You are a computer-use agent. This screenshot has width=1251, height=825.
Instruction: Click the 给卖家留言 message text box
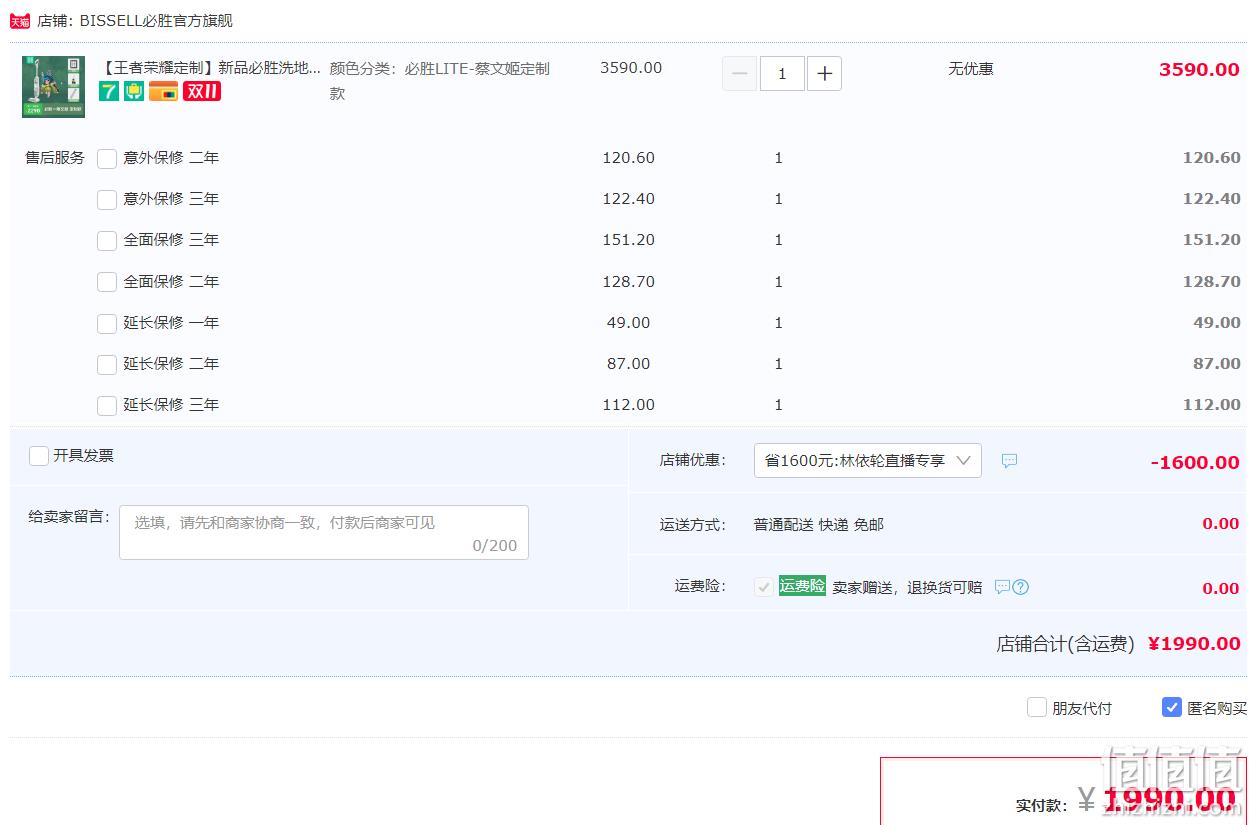[x=324, y=532]
